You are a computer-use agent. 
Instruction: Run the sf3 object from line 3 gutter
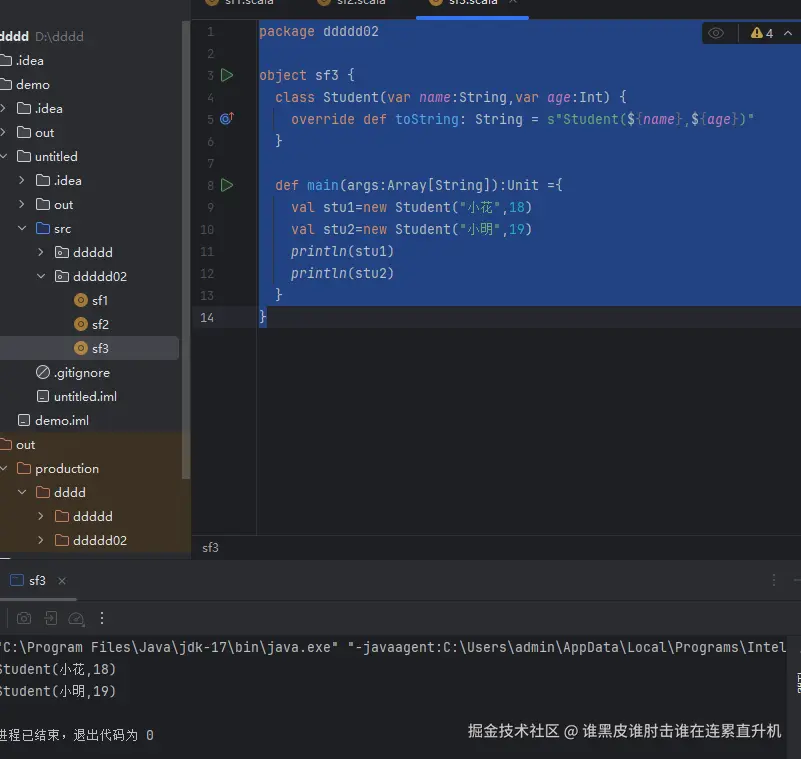coord(227,75)
